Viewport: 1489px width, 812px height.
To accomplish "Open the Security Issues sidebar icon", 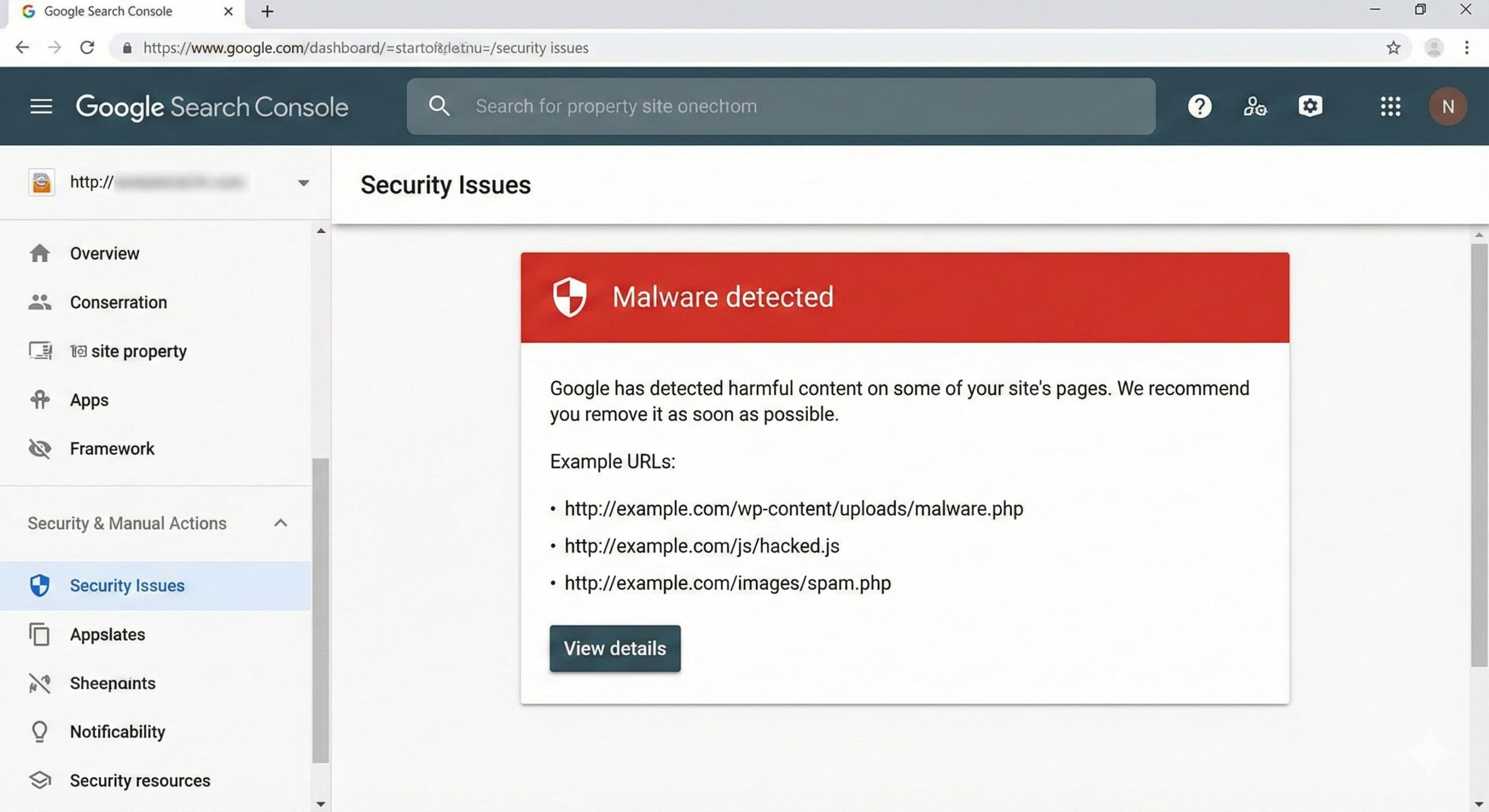I will [40, 586].
